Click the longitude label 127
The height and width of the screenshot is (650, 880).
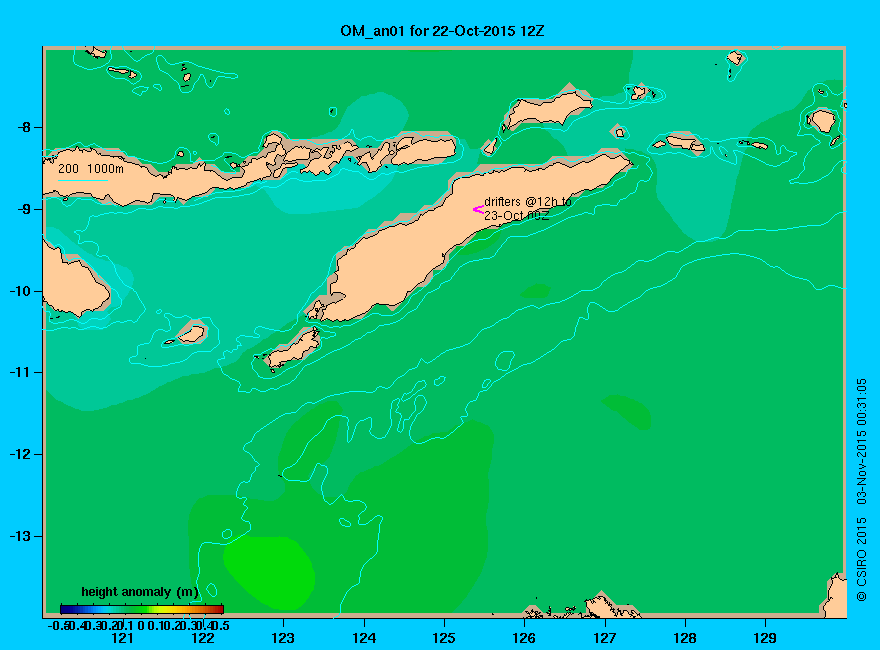coord(604,638)
